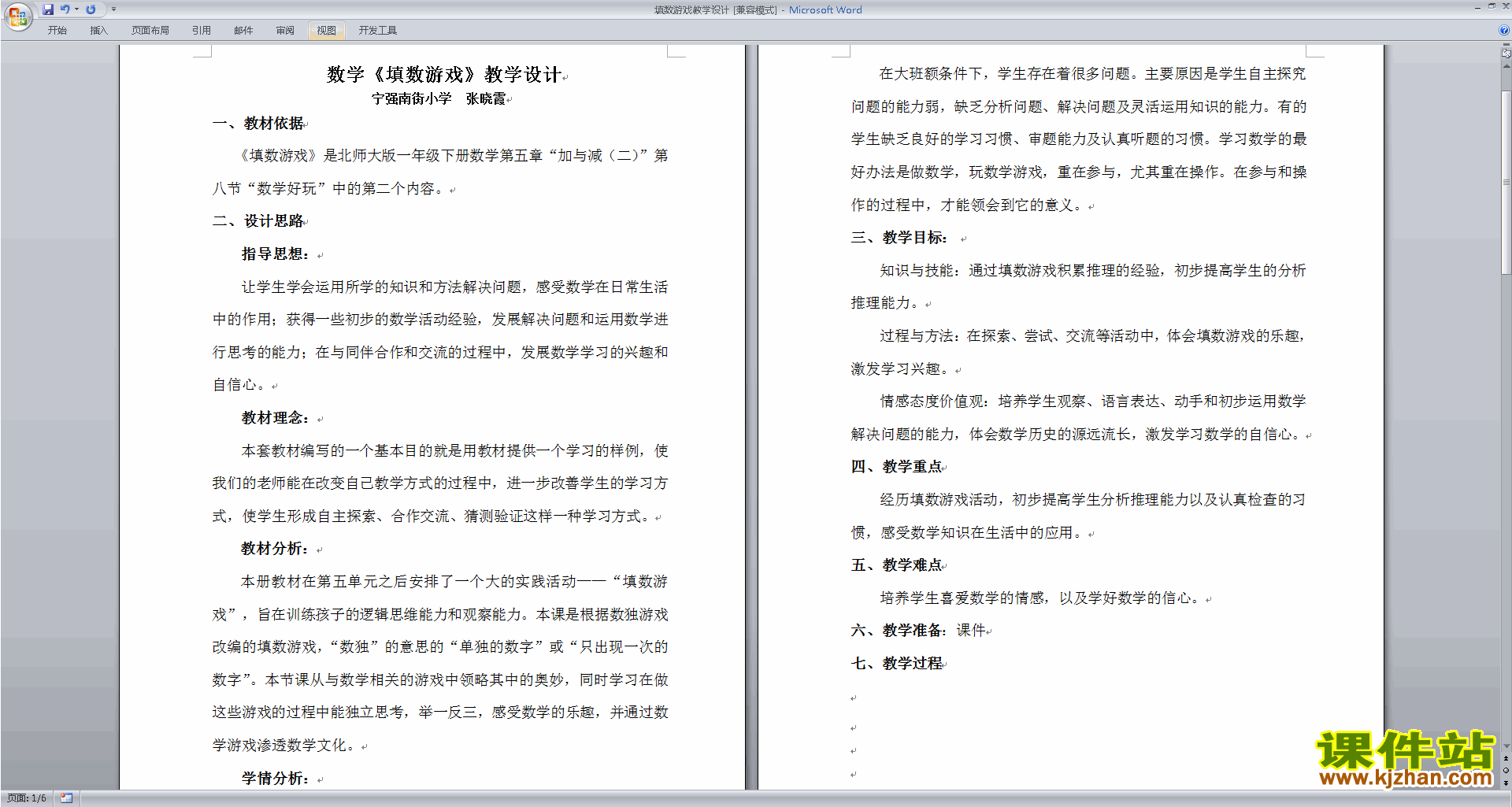Open the 插入 ribbon tab
The width and height of the screenshot is (1512, 807).
tap(98, 31)
